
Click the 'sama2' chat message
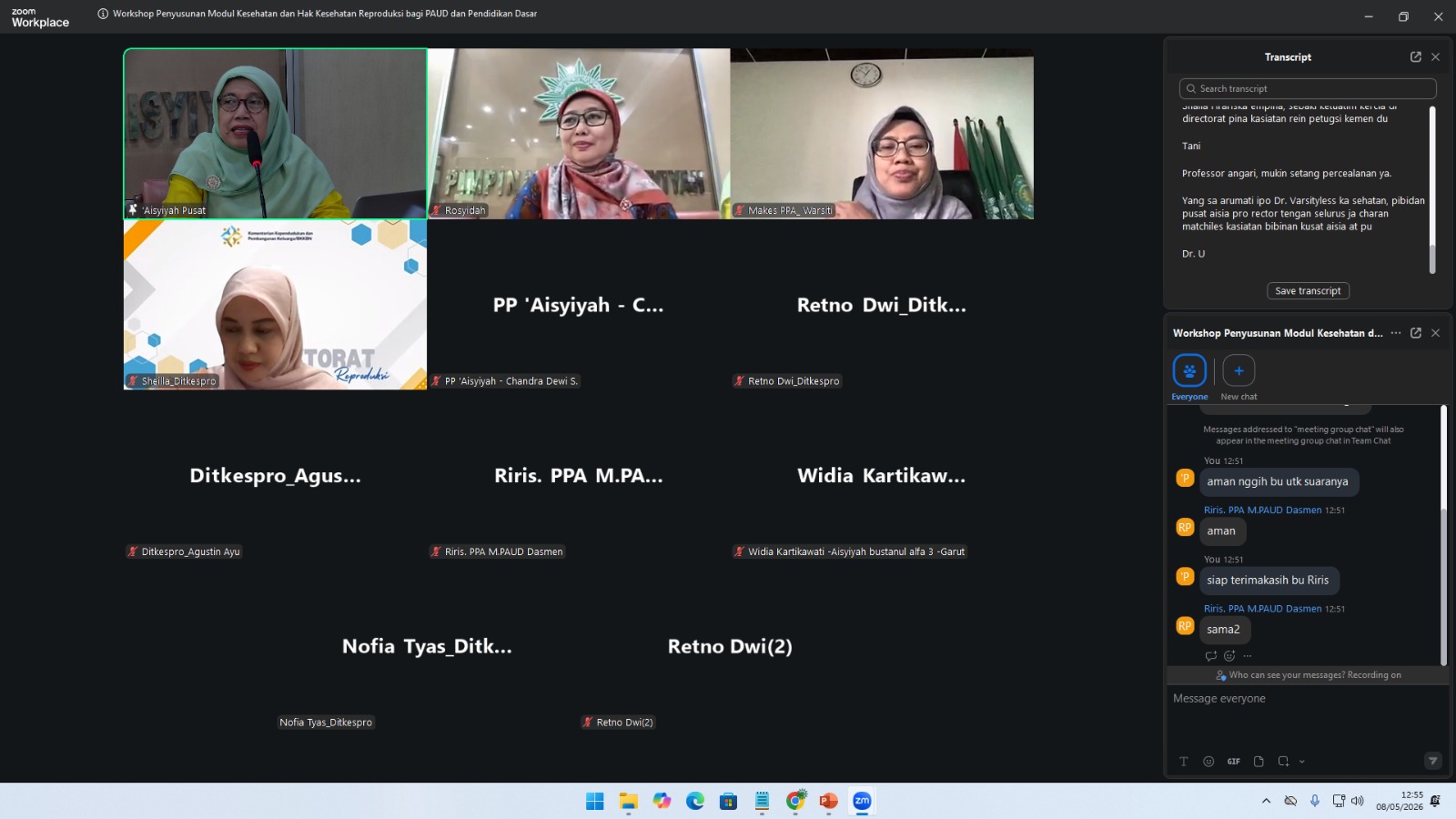(1223, 630)
